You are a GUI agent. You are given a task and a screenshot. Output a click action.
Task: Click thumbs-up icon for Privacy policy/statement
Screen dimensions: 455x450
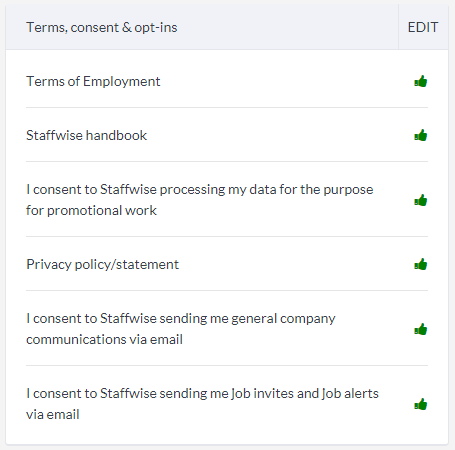[x=421, y=264]
